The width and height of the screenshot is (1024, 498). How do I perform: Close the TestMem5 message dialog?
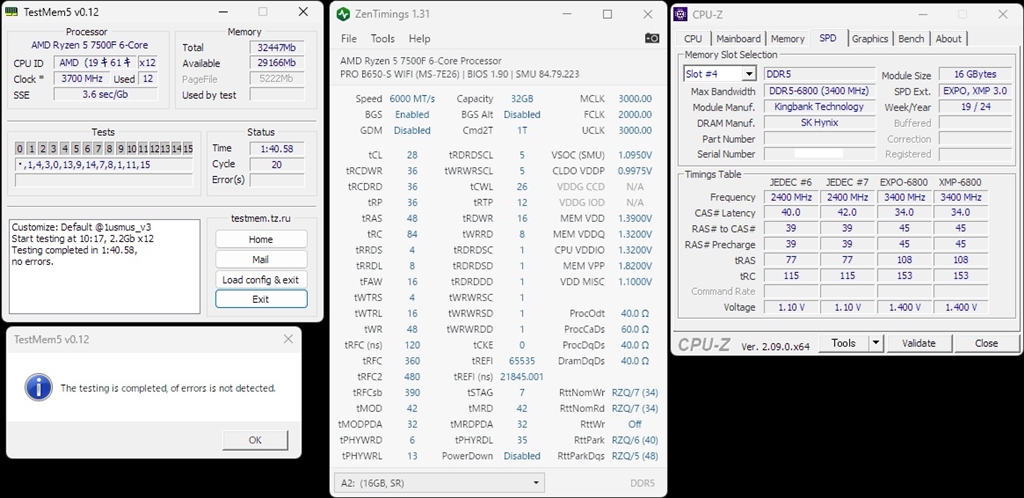(288, 339)
